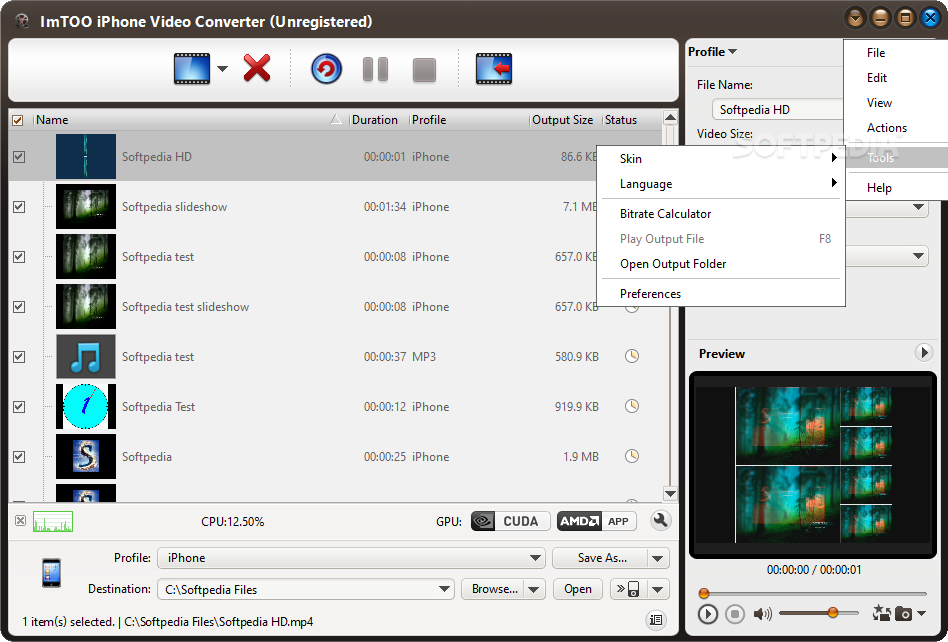This screenshot has width=948, height=642.
Task: Open the File menu
Action: pyautogui.click(x=875, y=53)
